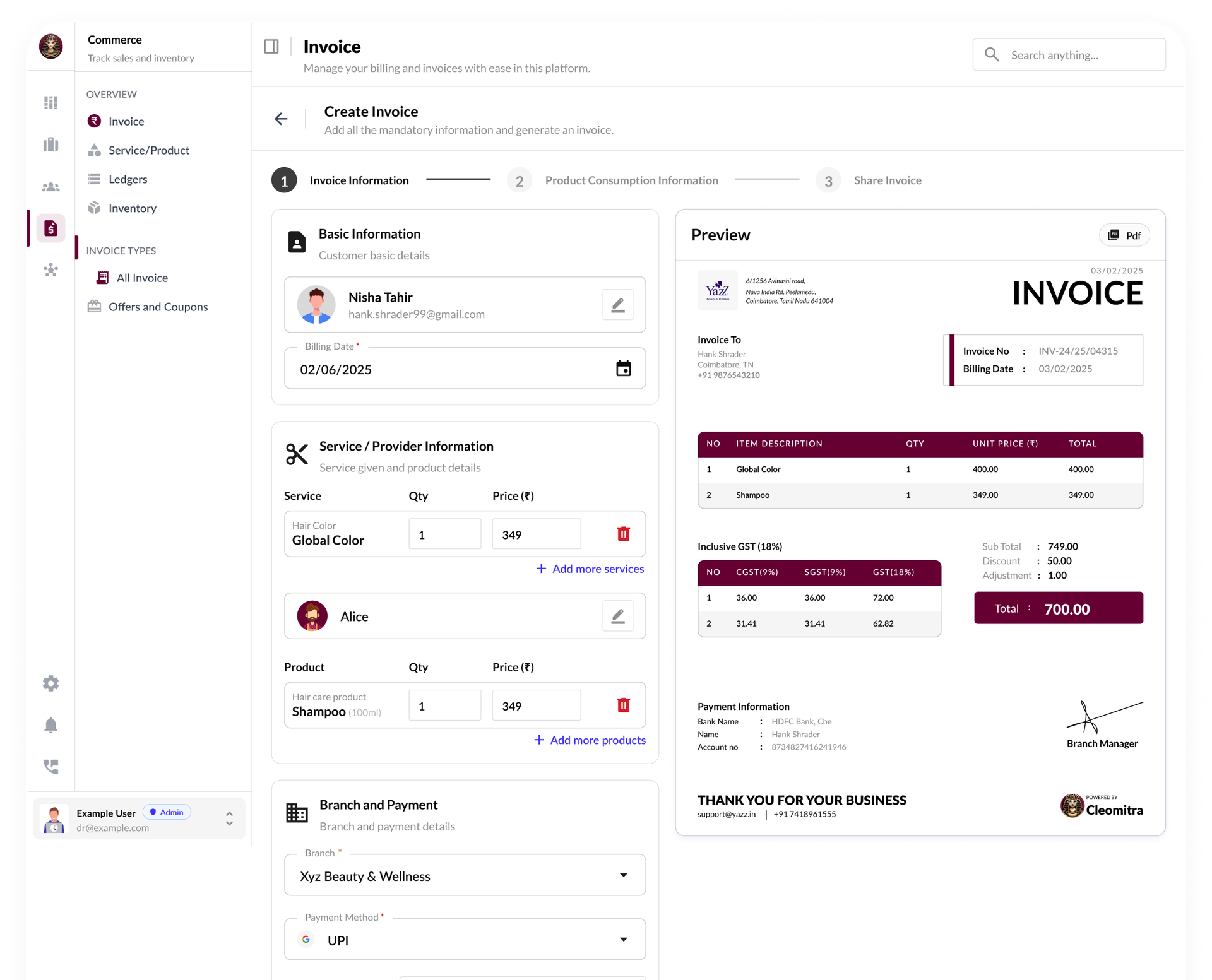Screen dimensions: 1212x980
Task: Edit Nisha Tahir's customer details
Action: pos(617,304)
